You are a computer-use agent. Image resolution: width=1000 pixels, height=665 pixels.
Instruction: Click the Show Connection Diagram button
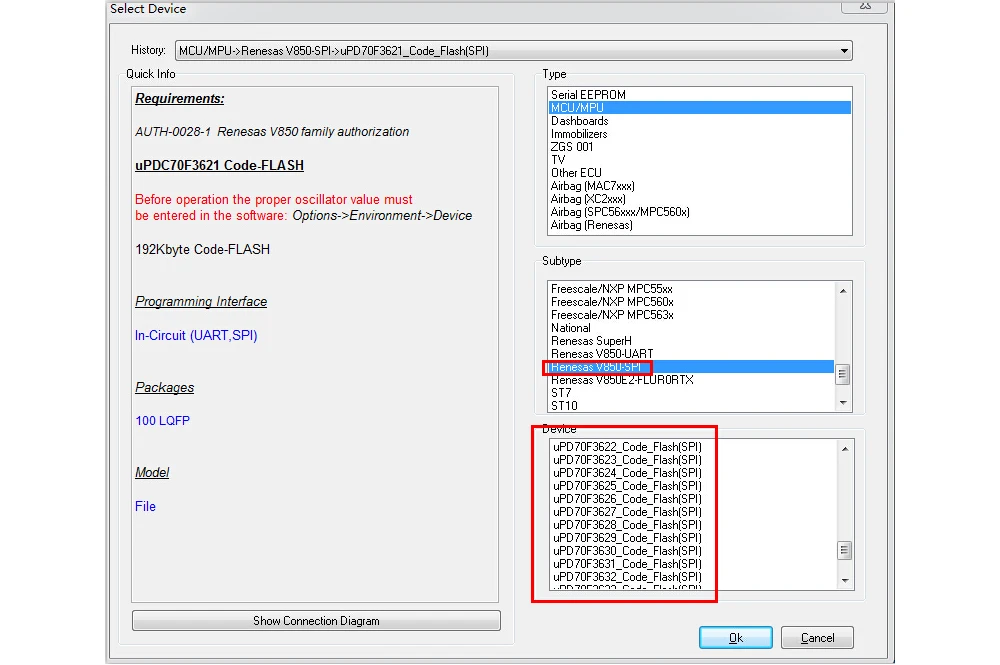[316, 620]
